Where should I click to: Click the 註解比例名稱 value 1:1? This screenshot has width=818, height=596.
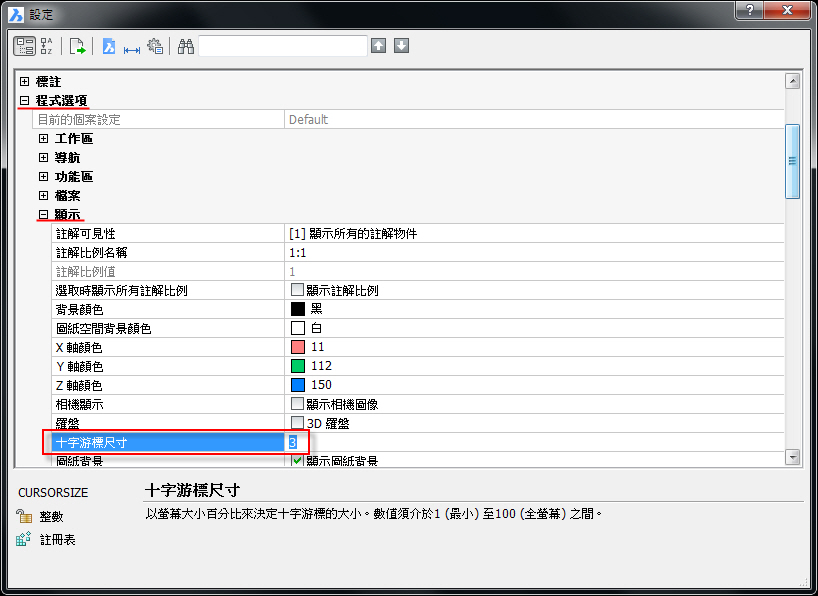[x=298, y=253]
